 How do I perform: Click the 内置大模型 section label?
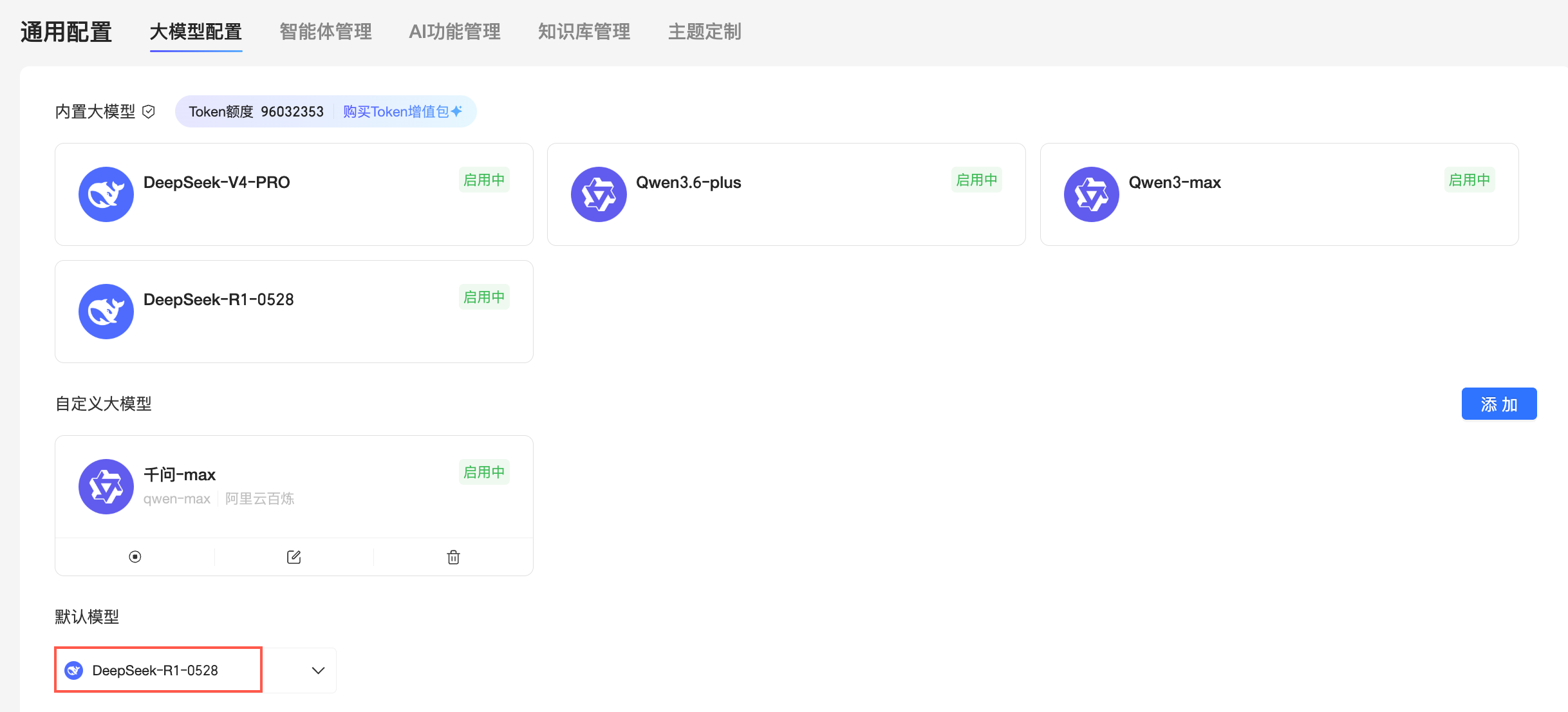pos(95,111)
